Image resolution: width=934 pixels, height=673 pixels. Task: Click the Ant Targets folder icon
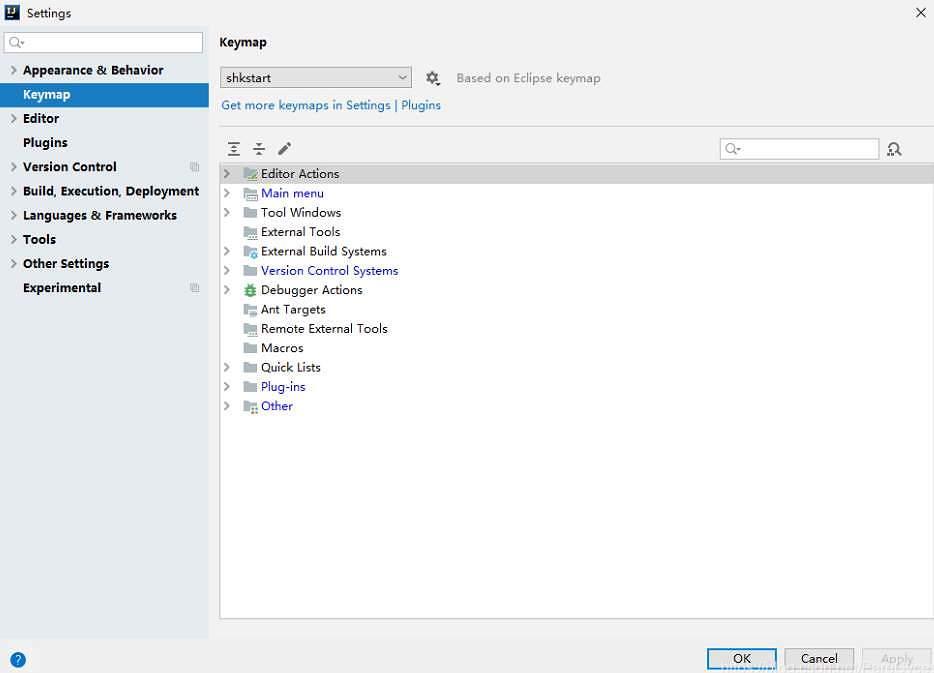[x=250, y=310]
